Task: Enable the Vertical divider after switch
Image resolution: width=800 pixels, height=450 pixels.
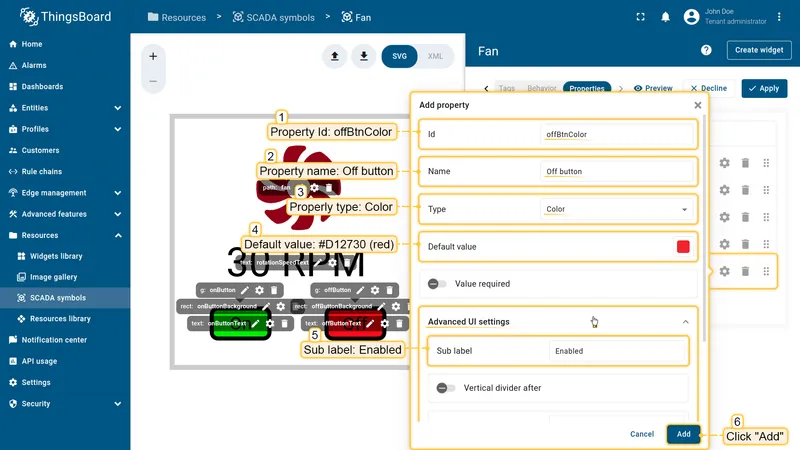Action: coord(445,388)
